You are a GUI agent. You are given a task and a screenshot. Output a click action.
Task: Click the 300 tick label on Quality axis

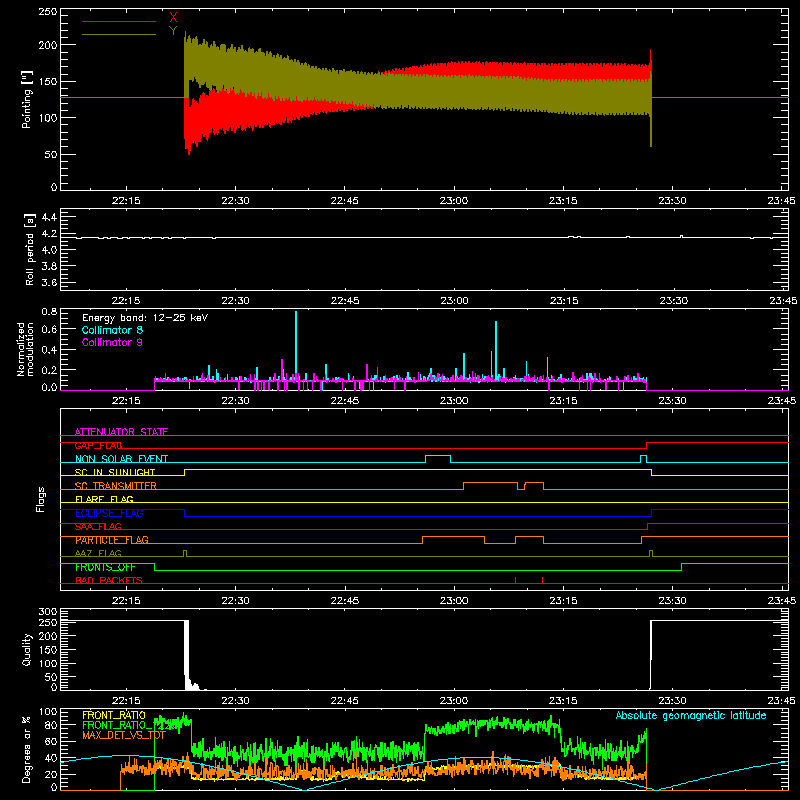point(48,612)
